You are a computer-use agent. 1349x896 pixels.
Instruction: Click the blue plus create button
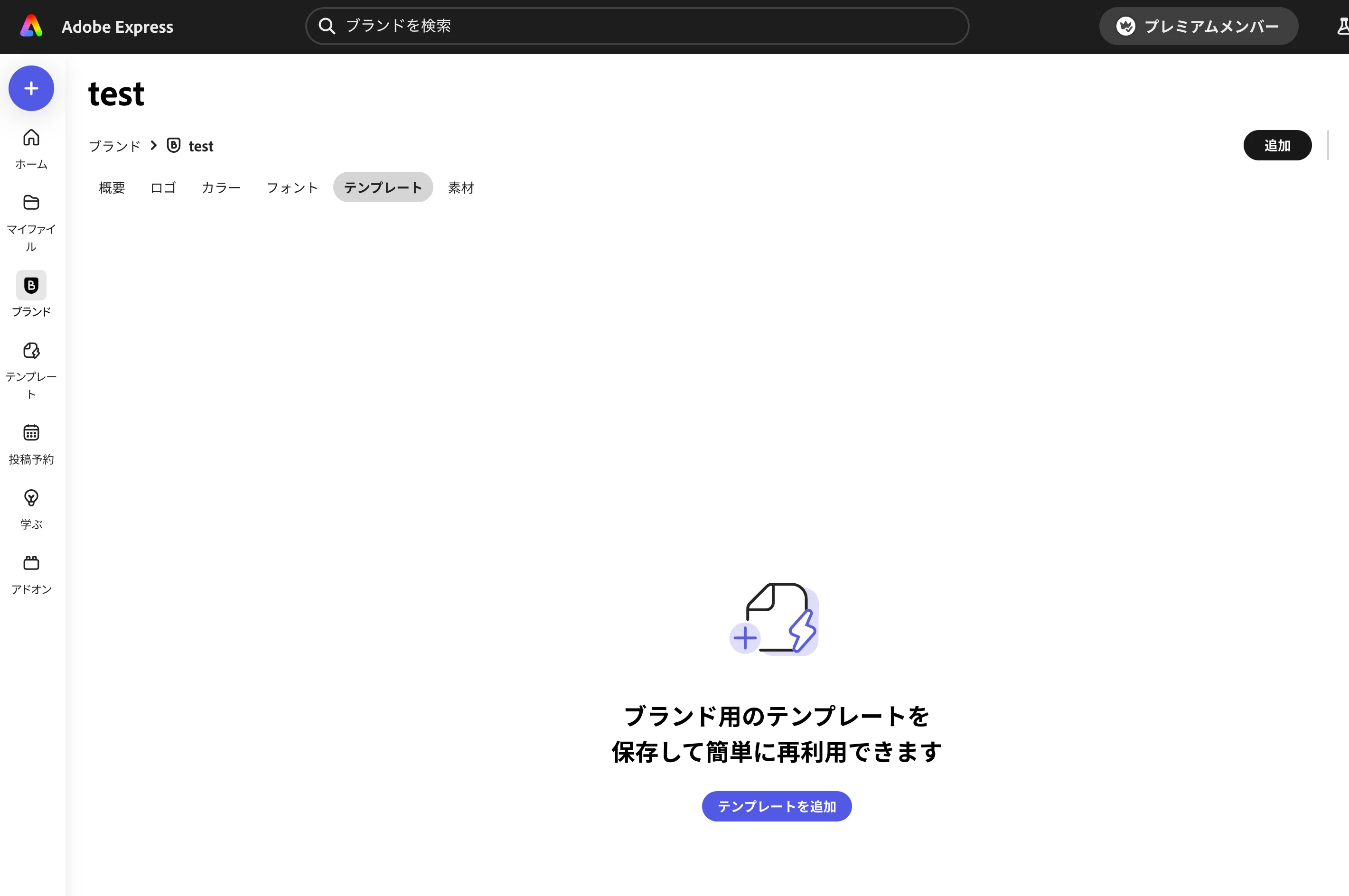[x=31, y=89]
